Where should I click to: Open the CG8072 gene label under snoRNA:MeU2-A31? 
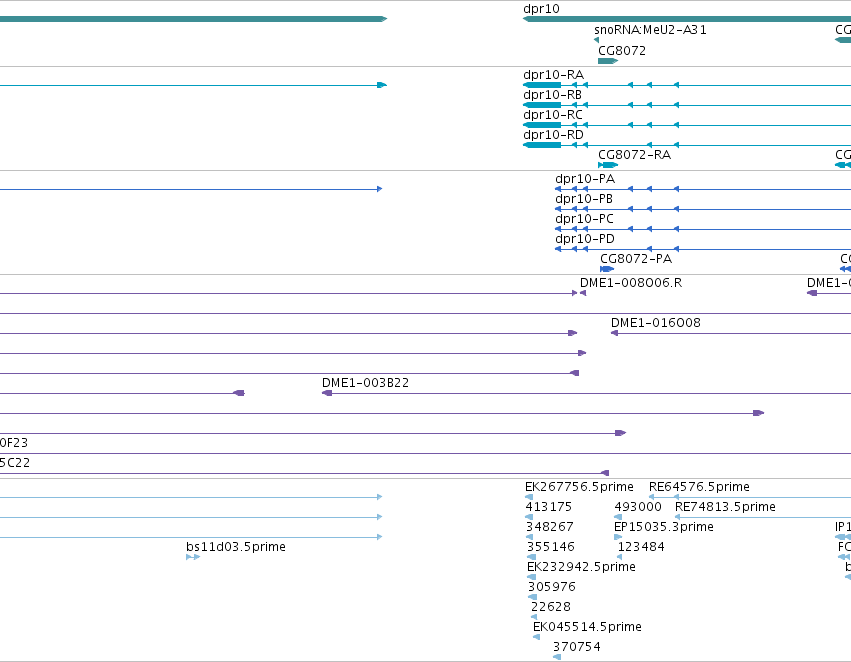pyautogui.click(x=622, y=51)
